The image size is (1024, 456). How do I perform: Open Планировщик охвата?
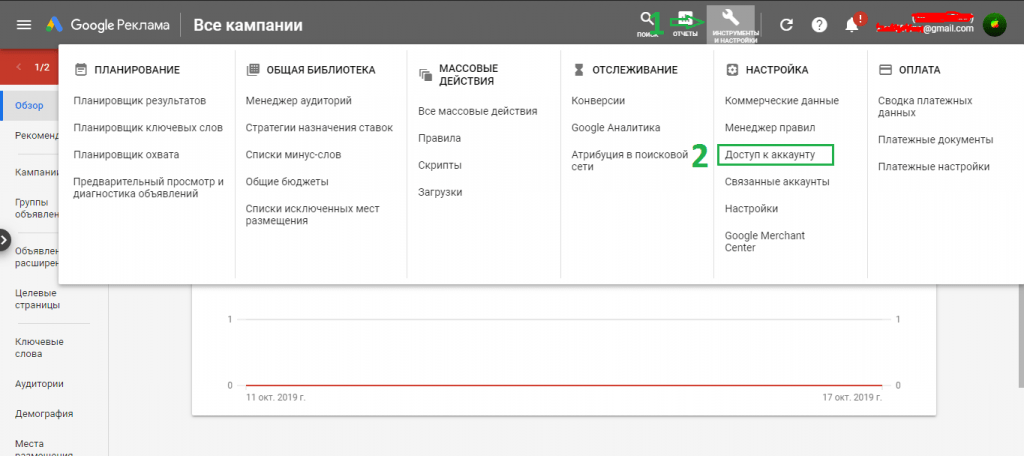126,155
